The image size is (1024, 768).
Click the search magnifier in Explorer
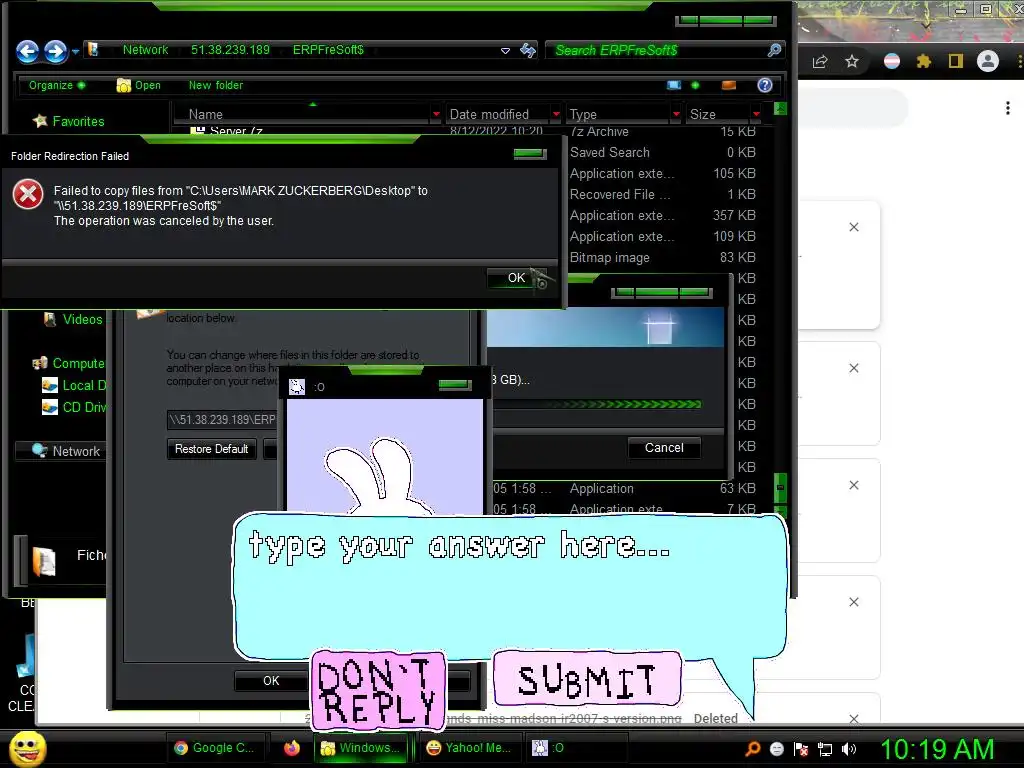tap(774, 50)
